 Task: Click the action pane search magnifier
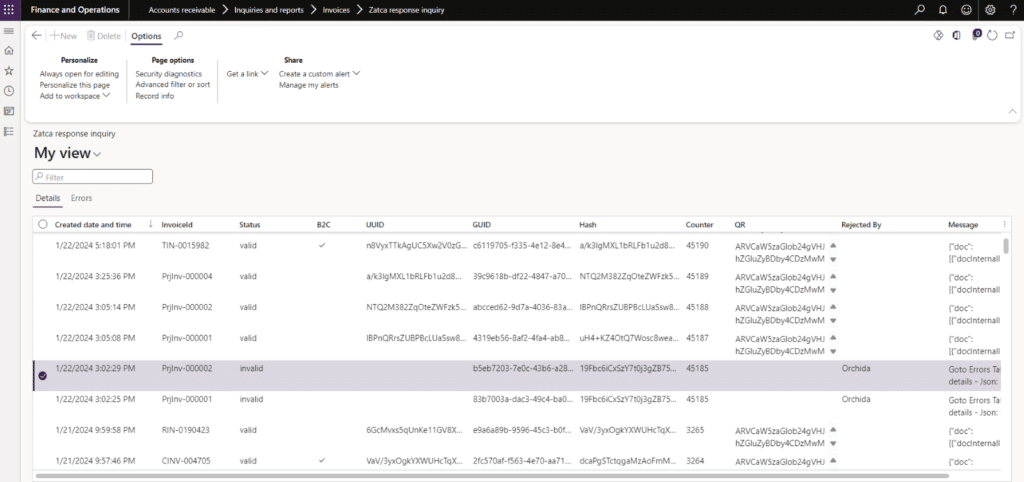click(178, 36)
